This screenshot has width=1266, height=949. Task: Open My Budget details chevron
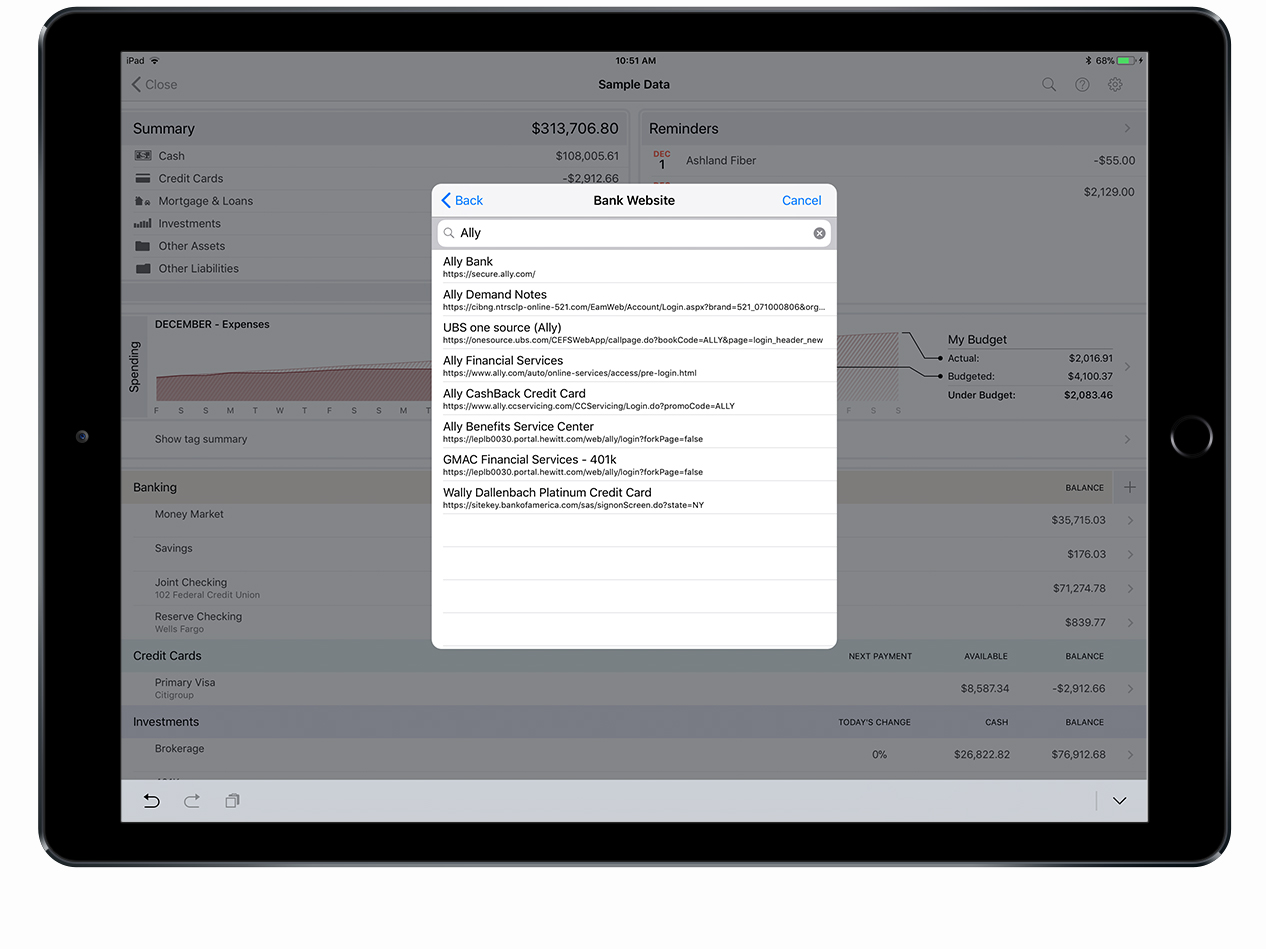[x=1127, y=367]
